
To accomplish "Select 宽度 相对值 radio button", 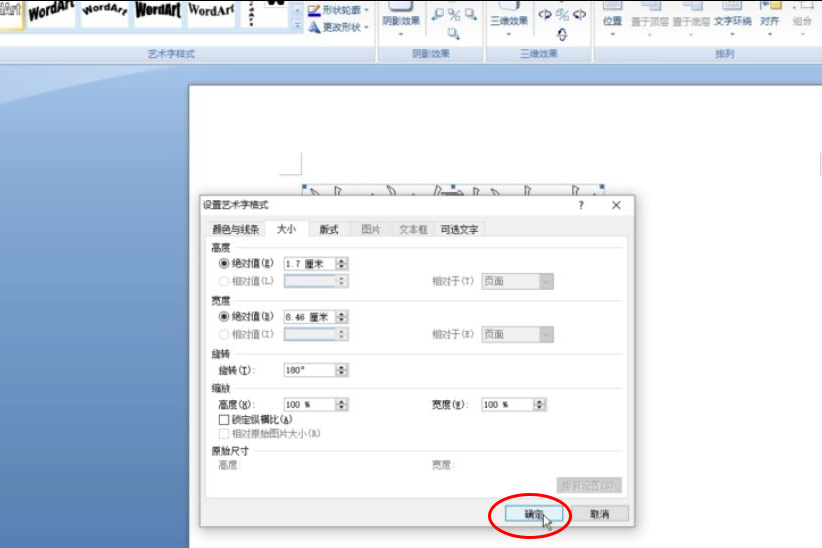I will point(224,334).
